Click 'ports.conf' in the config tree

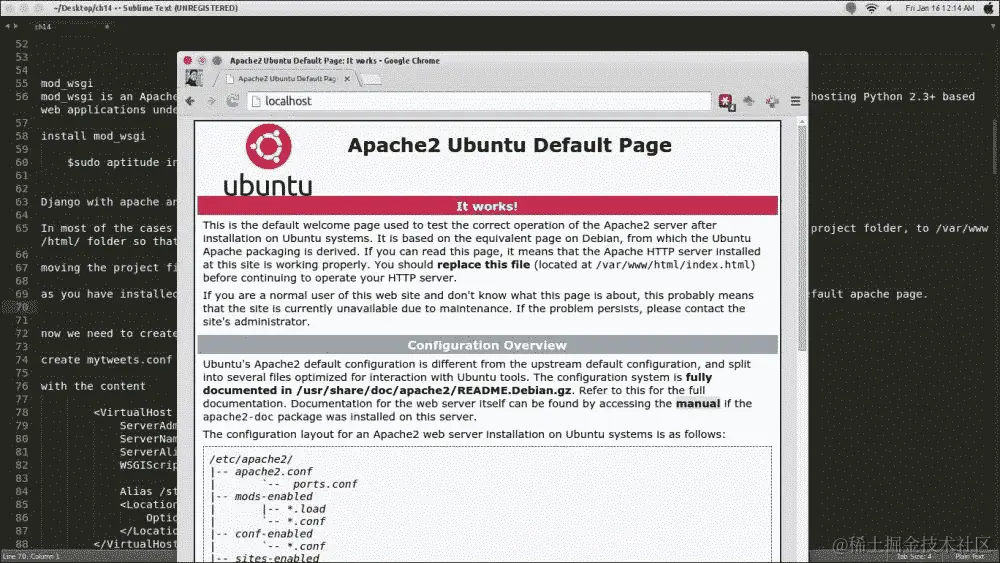[x=325, y=485]
